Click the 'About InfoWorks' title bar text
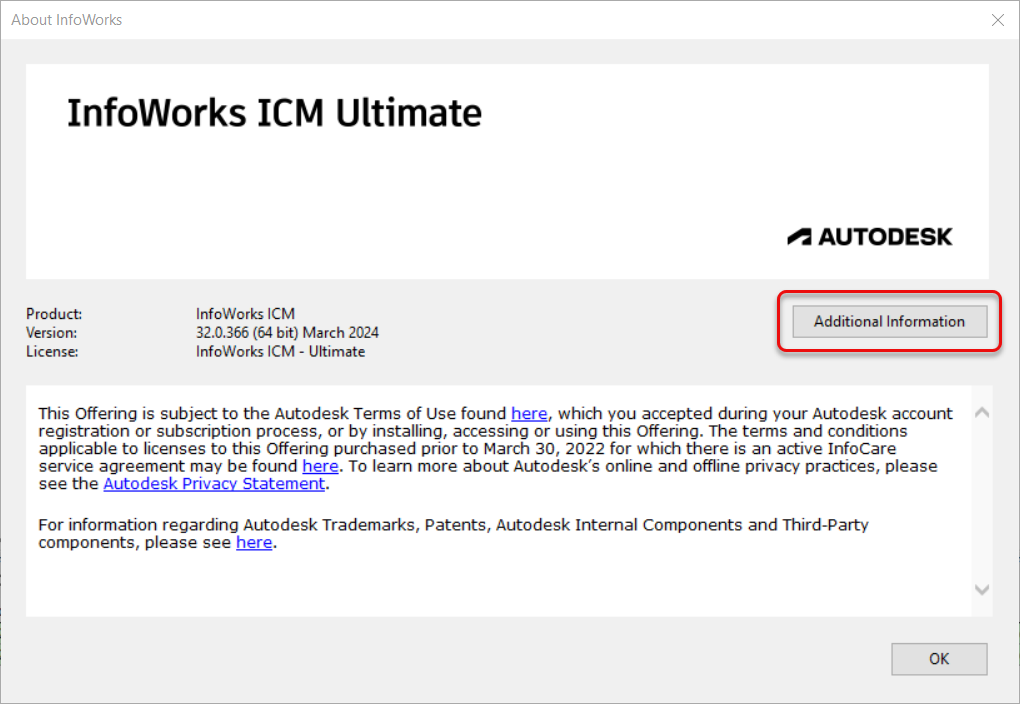 point(66,19)
